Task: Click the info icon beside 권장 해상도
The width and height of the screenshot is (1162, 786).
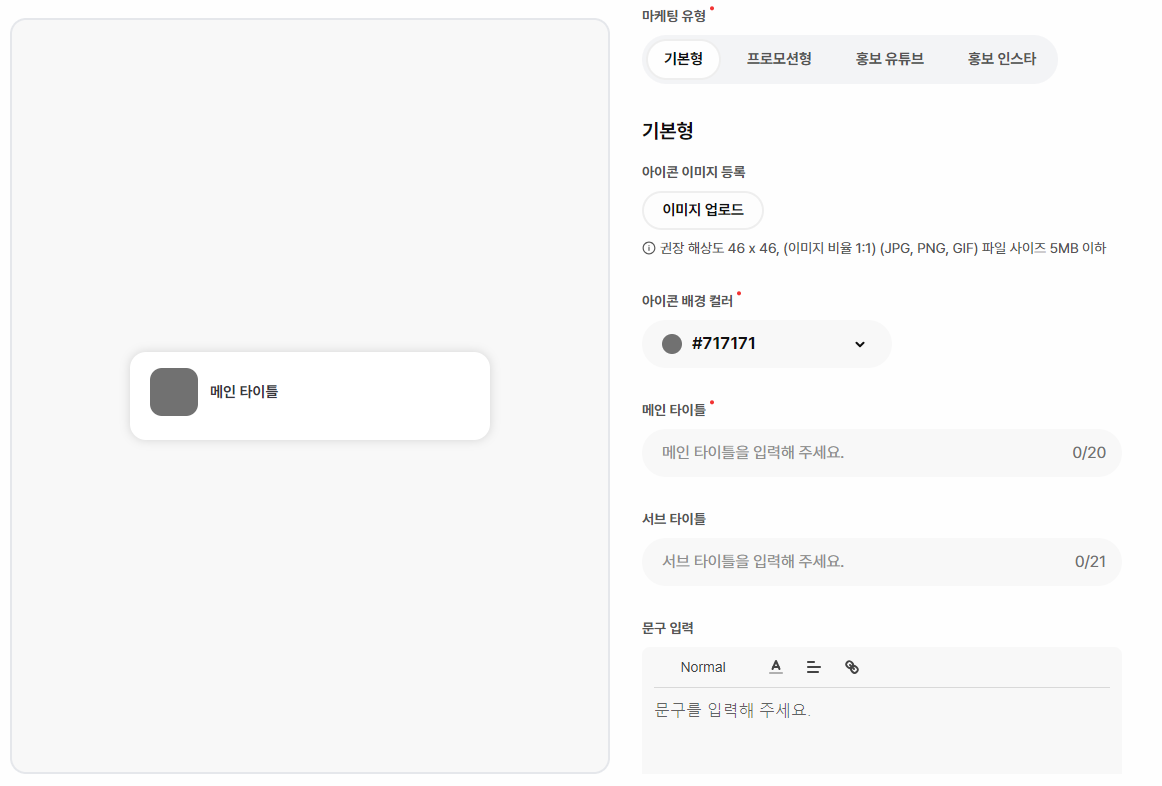Action: coord(648,248)
